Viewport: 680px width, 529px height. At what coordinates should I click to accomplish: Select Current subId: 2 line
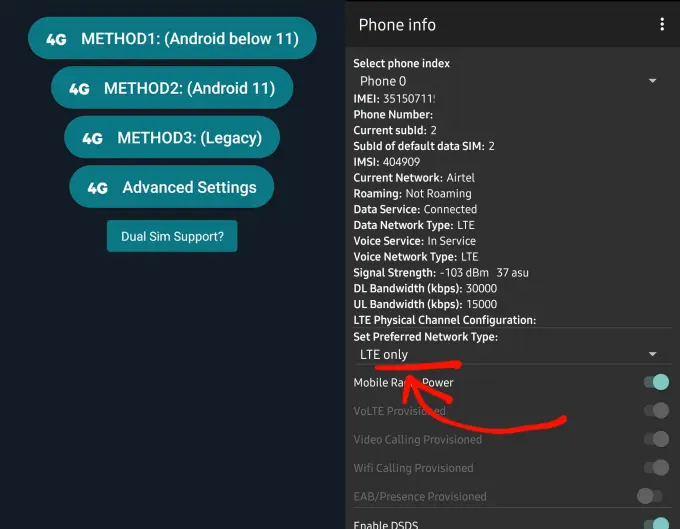[x=395, y=130]
